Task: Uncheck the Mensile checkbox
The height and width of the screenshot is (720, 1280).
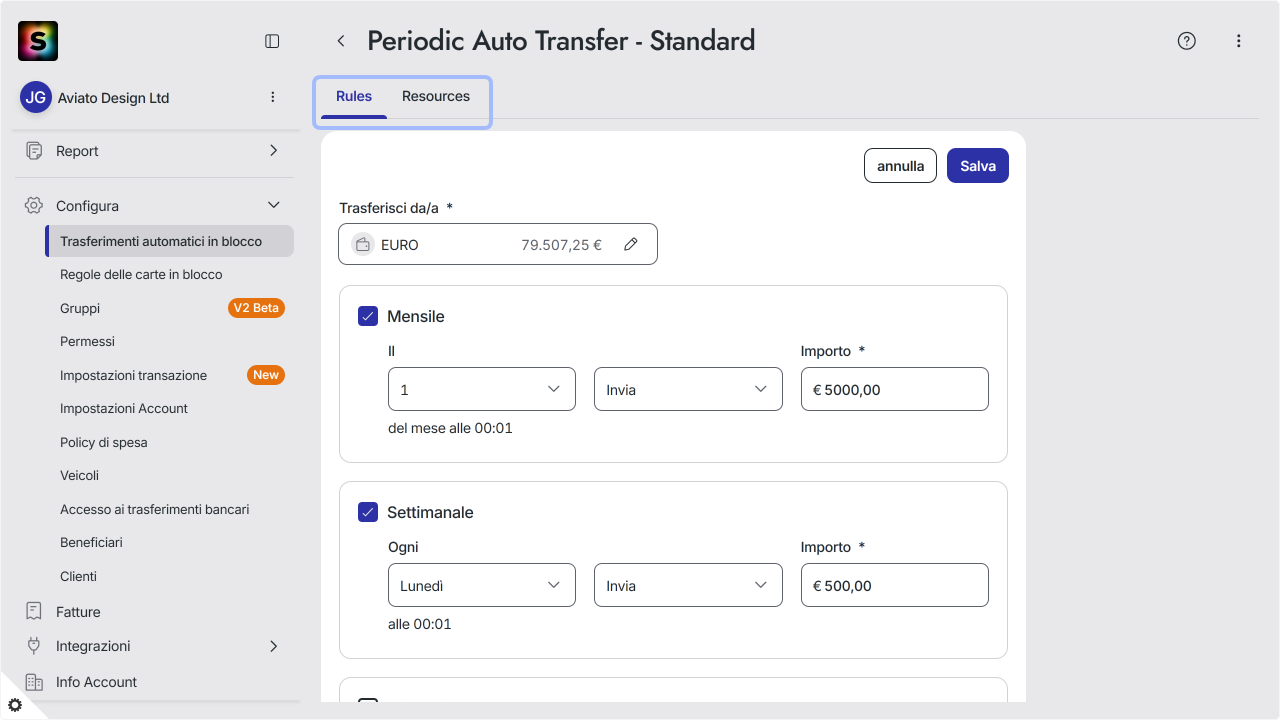Action: pos(368,316)
